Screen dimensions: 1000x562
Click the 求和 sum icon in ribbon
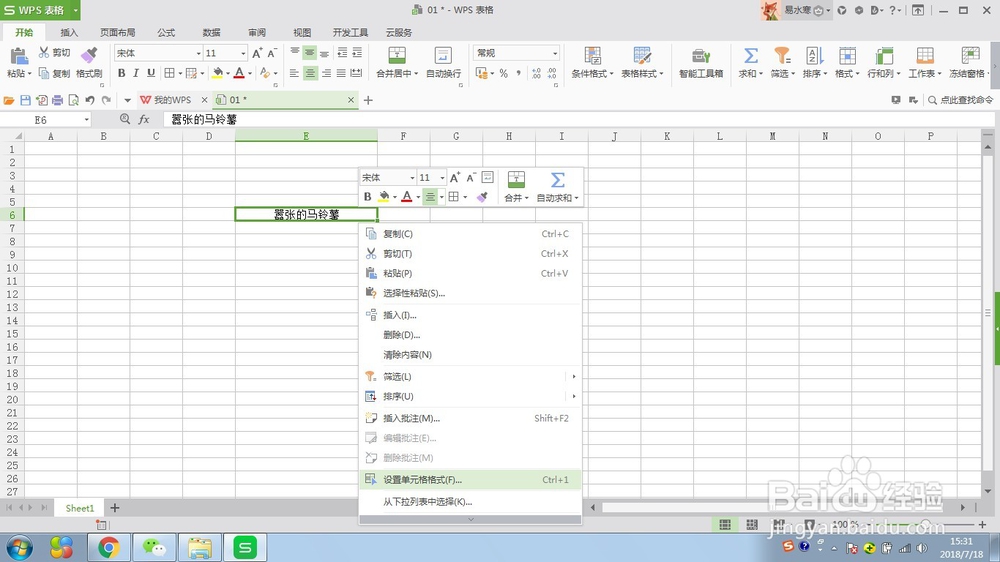pos(751,55)
